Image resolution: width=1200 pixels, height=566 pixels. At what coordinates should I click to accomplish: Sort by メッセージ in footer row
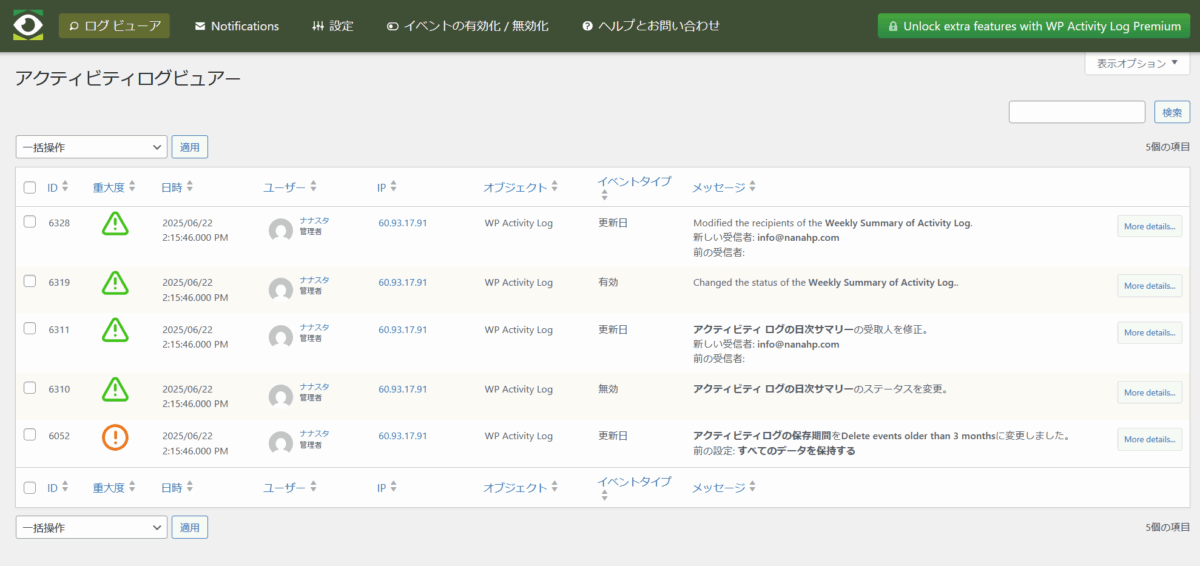pyautogui.click(x=724, y=488)
